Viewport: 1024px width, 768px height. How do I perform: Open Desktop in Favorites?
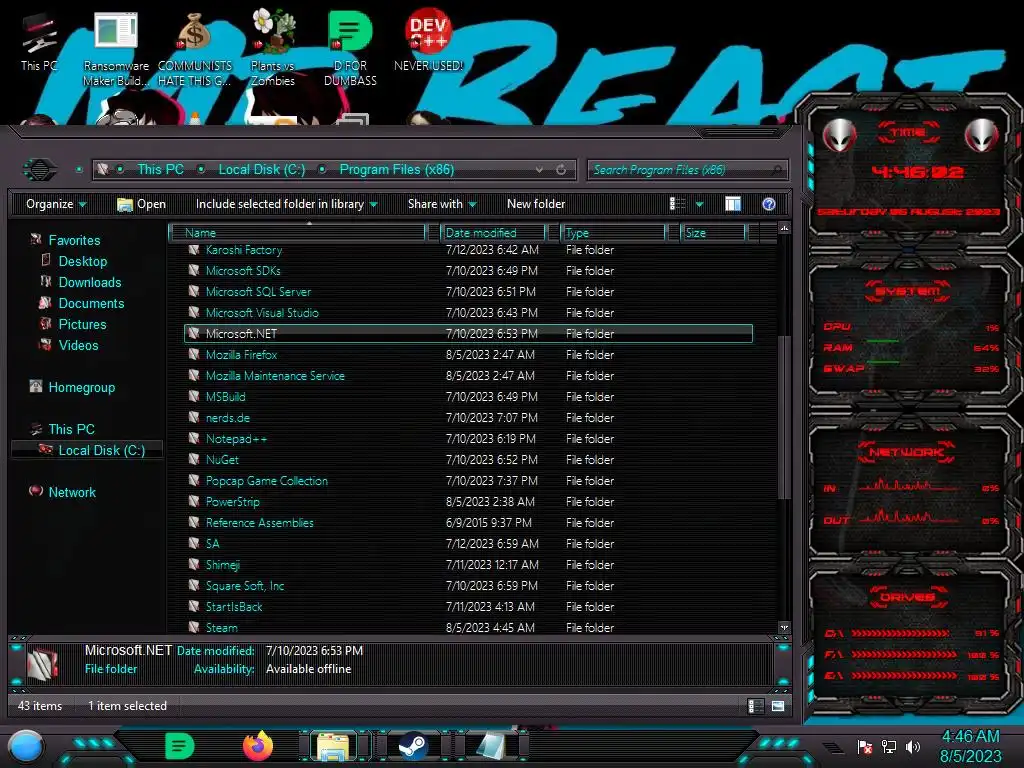(82, 261)
